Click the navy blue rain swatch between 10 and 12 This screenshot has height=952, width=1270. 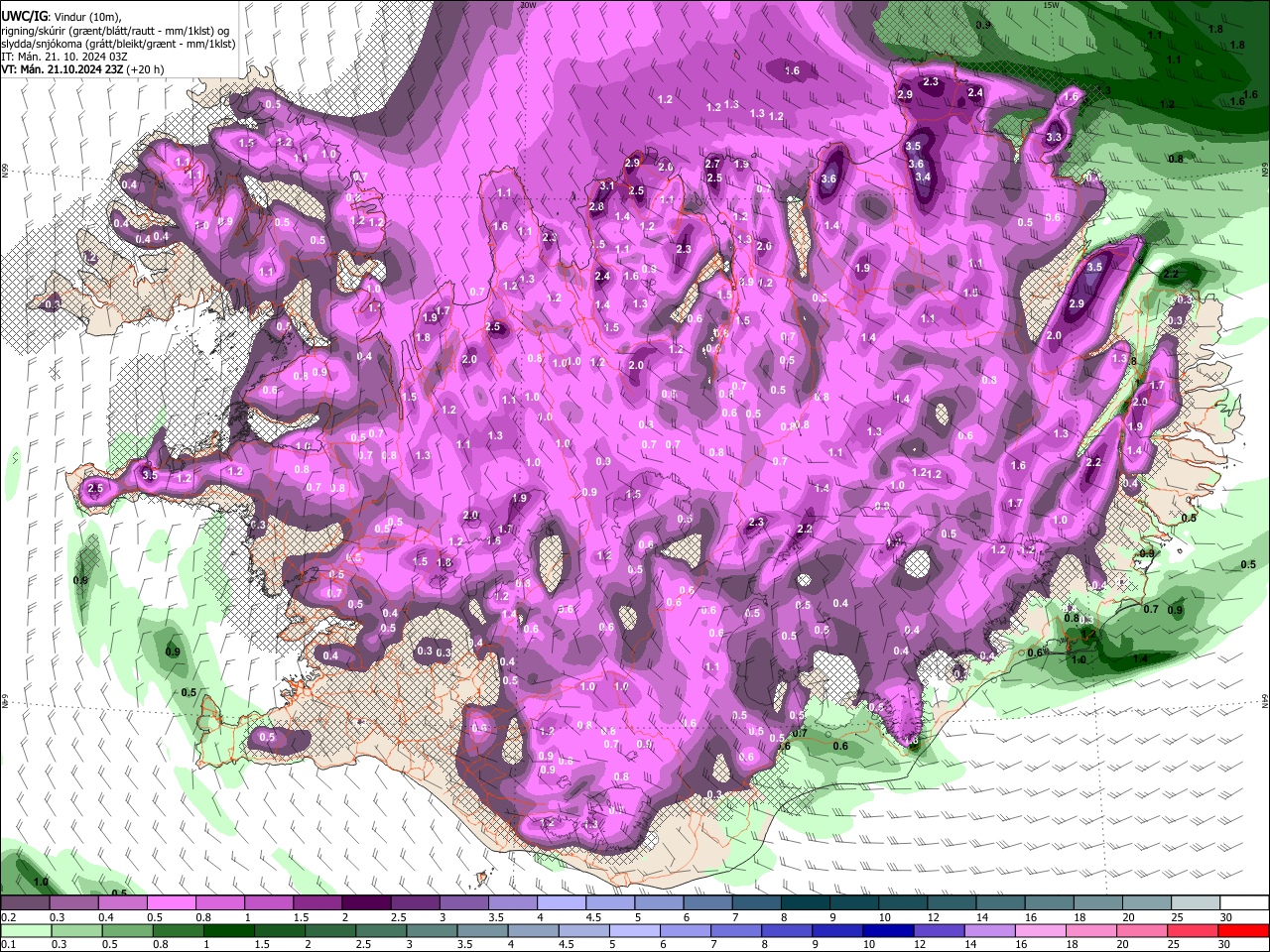click(x=890, y=930)
